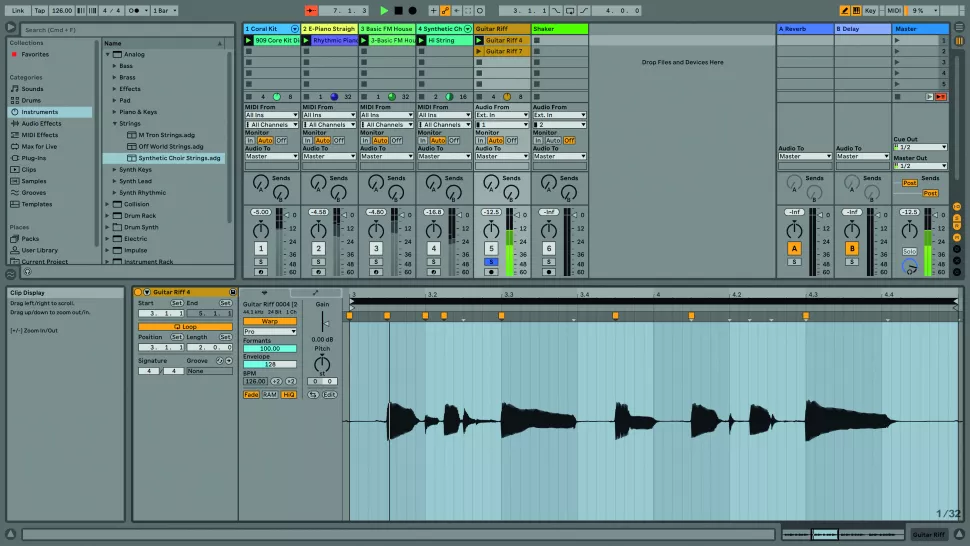
Task: Select Audio Effects in browser categories
Action: coord(39,124)
